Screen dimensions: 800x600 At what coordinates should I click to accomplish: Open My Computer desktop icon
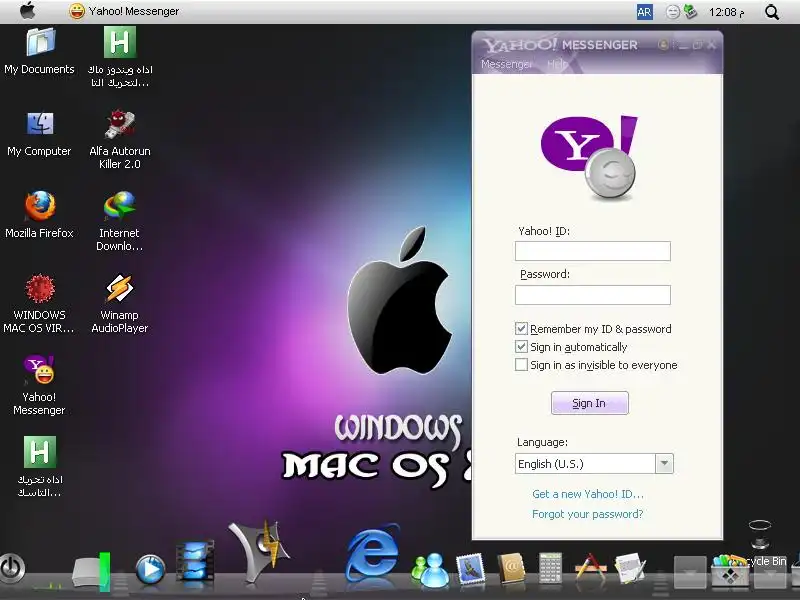point(40,134)
